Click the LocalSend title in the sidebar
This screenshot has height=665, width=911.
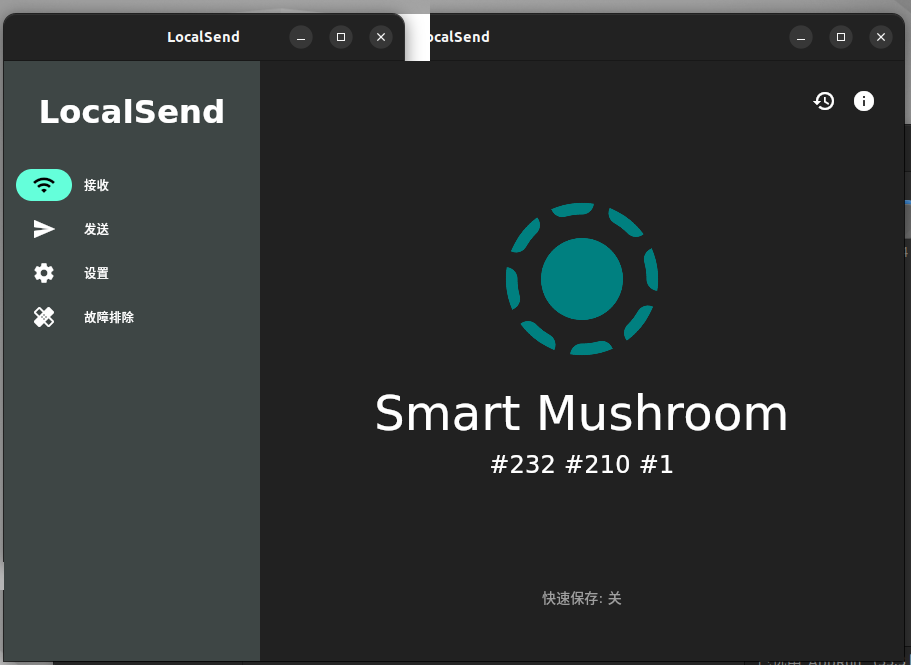[x=131, y=111]
